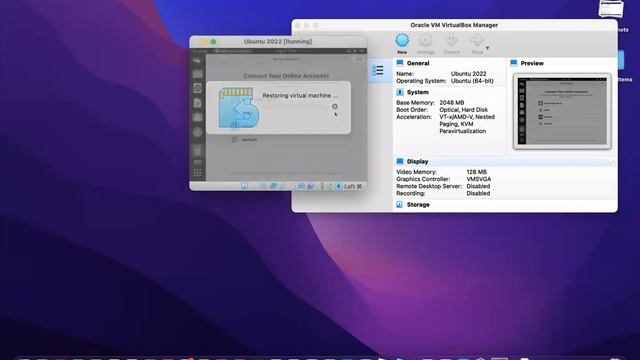Open the dropdown arrow beside Show
This screenshot has width=640, height=360.
487,48
